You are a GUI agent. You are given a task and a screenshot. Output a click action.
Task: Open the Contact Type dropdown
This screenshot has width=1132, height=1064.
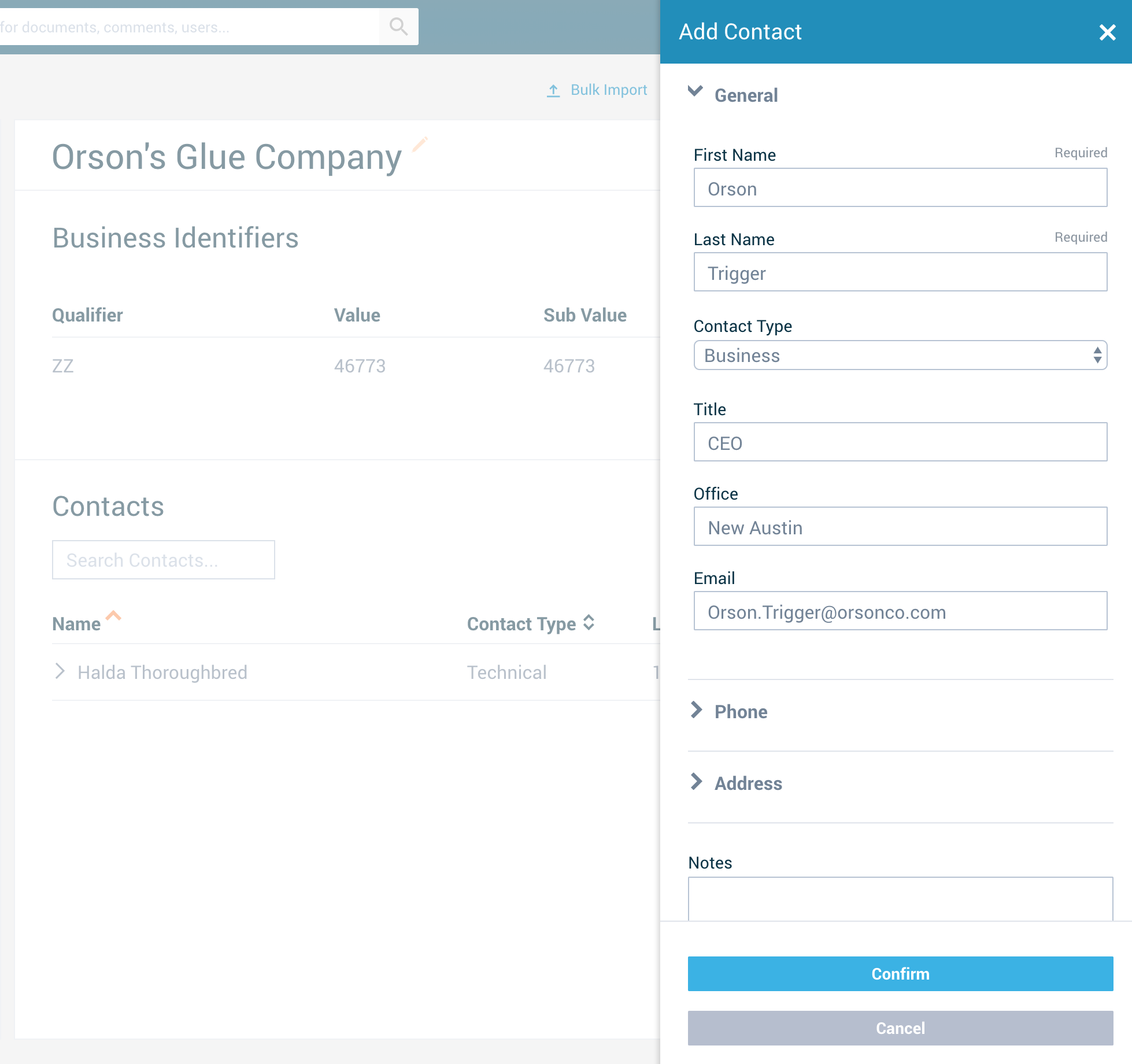[900, 355]
